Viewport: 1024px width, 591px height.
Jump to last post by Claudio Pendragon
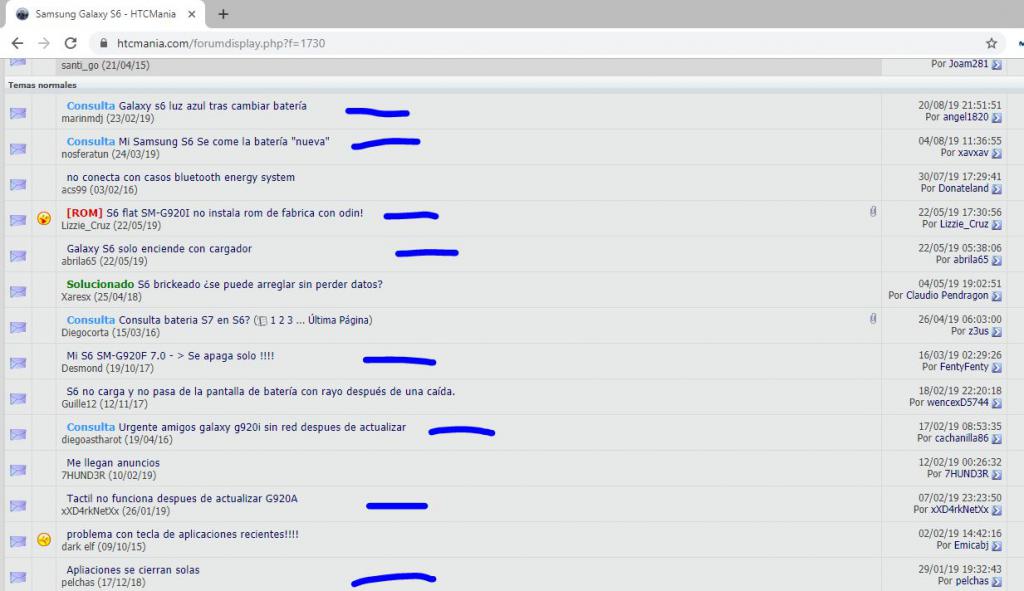click(x=996, y=295)
